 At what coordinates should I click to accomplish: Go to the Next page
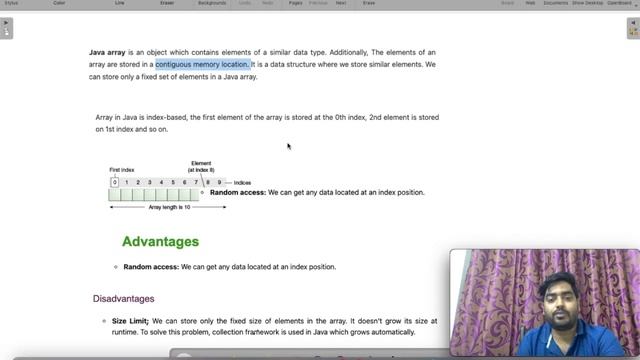[341, 3]
